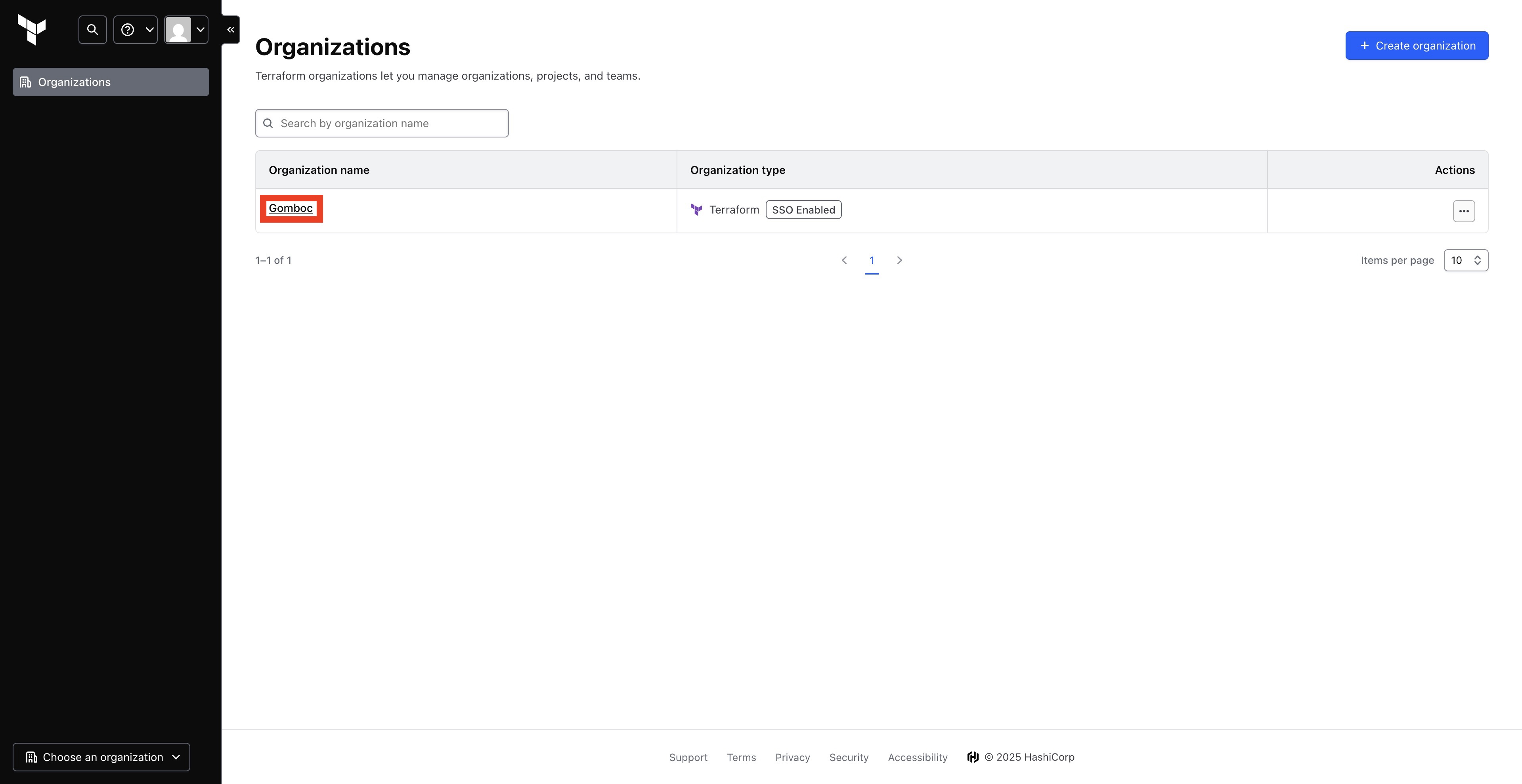Select Organizations in the sidebar
Screen dimensions: 1522x784
111,82
